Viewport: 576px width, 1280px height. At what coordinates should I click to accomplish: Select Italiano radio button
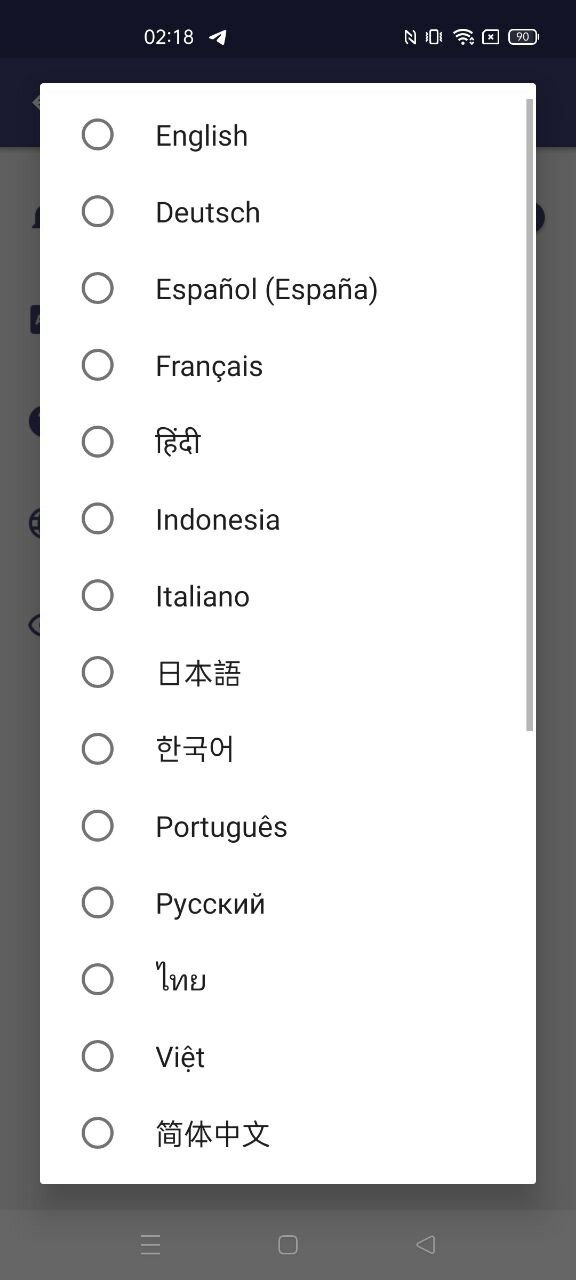97,596
